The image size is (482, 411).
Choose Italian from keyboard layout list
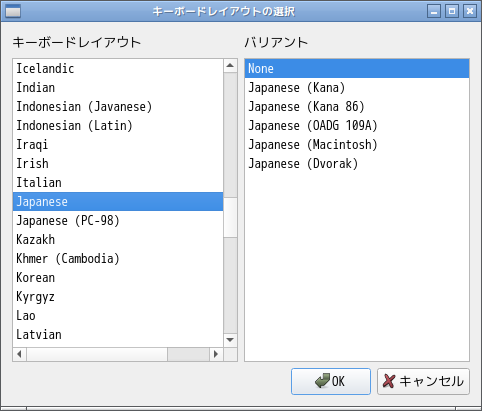point(118,183)
